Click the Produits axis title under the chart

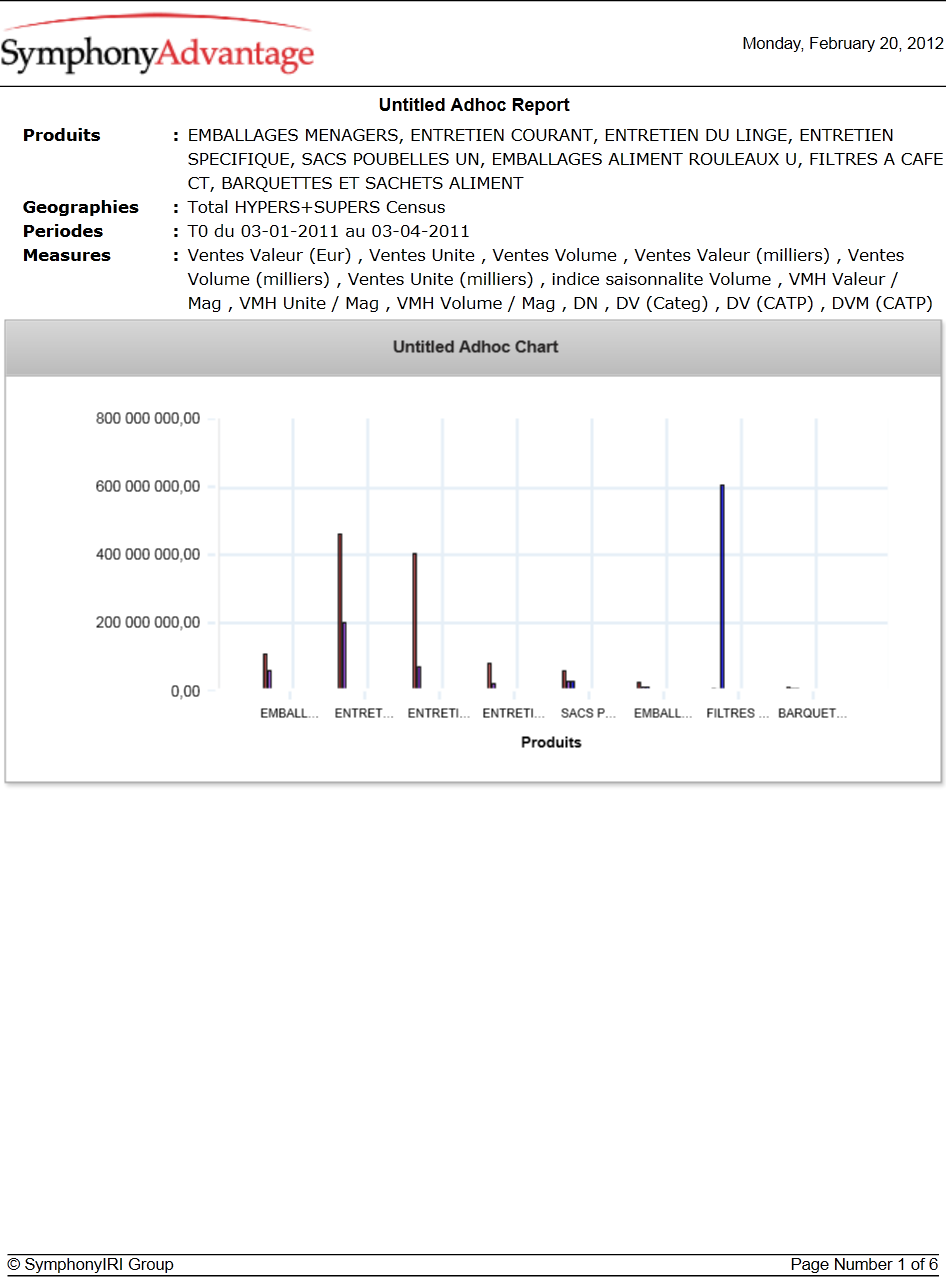click(x=551, y=743)
